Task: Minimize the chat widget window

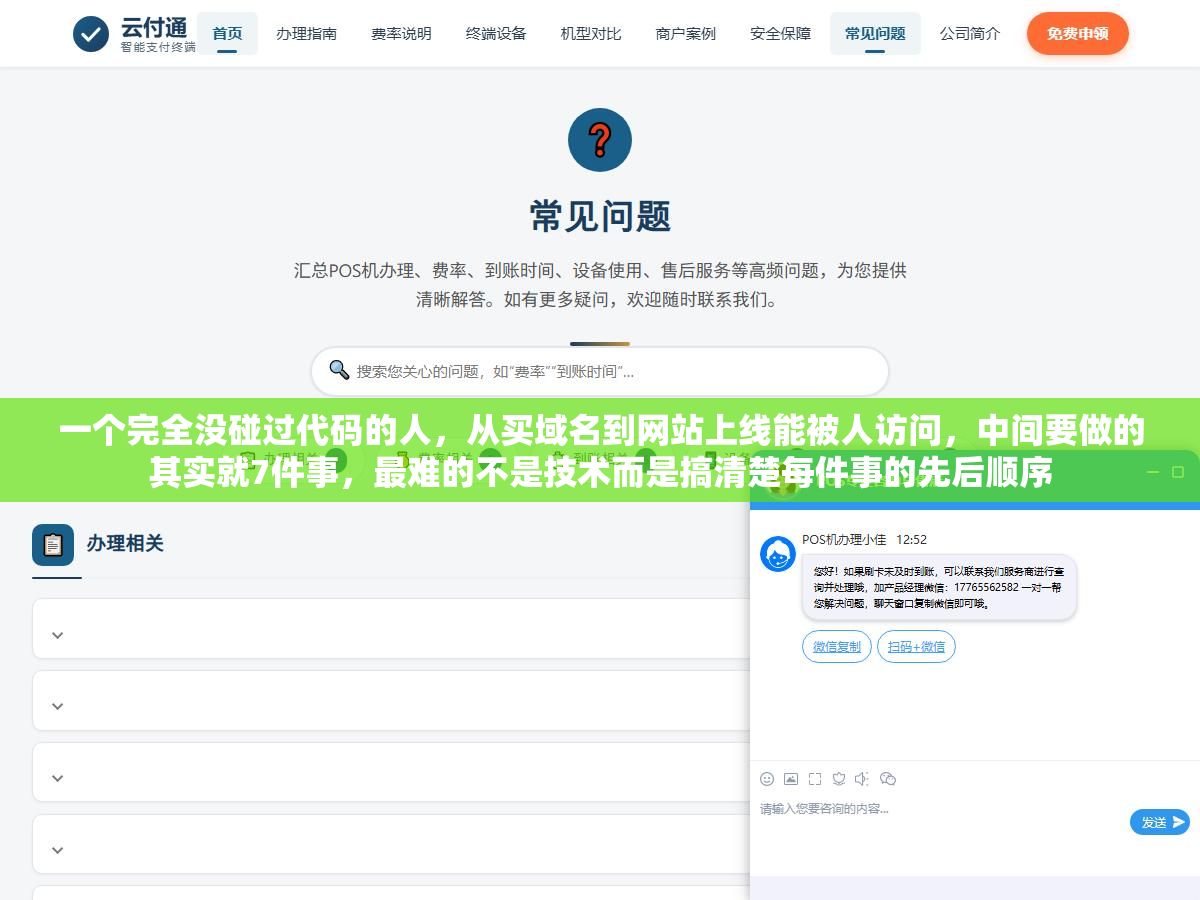Action: coord(1152,472)
